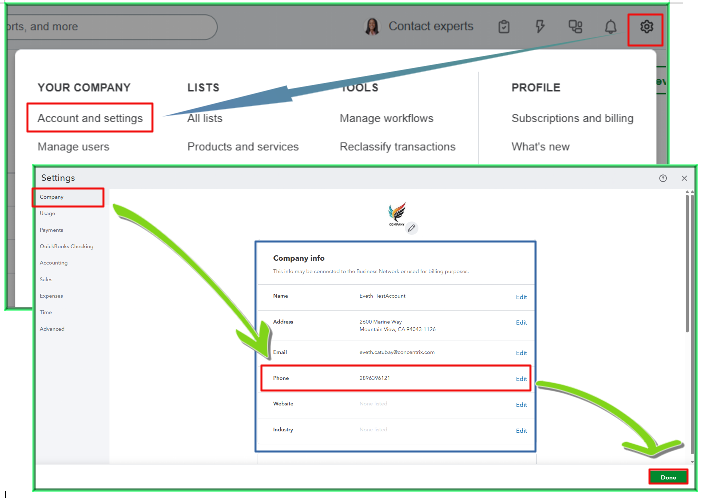The width and height of the screenshot is (701, 498).
Task: Open the gear settings icon
Action: pos(646,27)
